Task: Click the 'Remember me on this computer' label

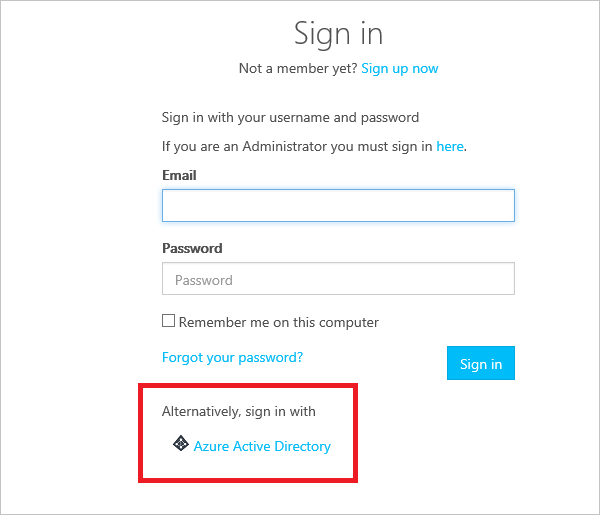Action: tap(279, 322)
